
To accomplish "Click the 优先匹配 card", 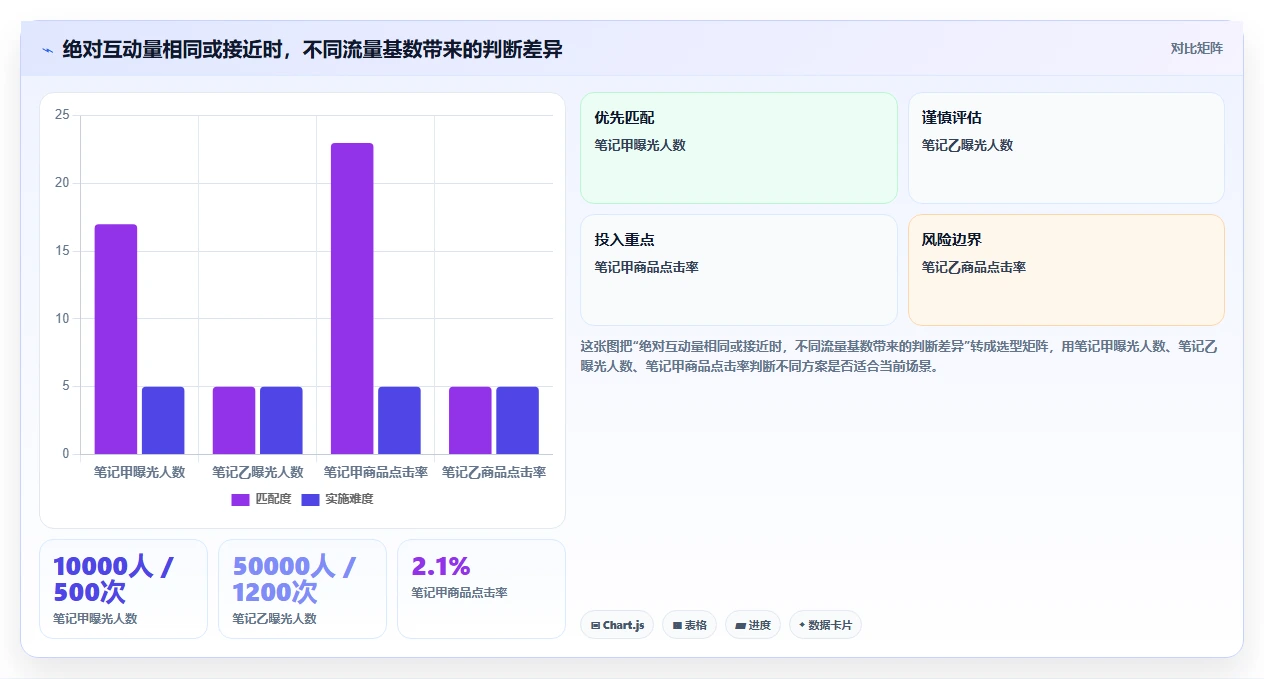I will (x=739, y=148).
